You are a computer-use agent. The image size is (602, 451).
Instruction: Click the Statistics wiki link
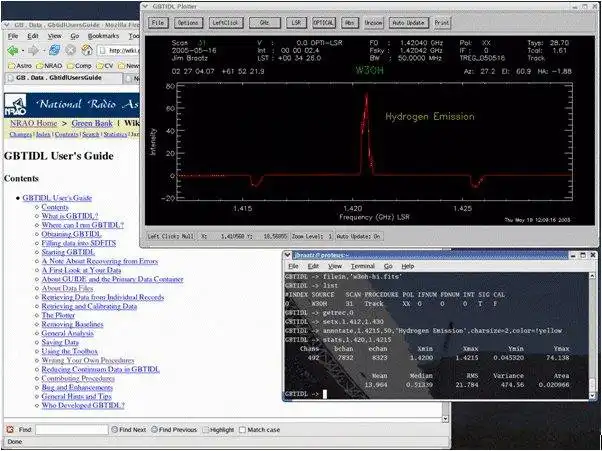115,135
